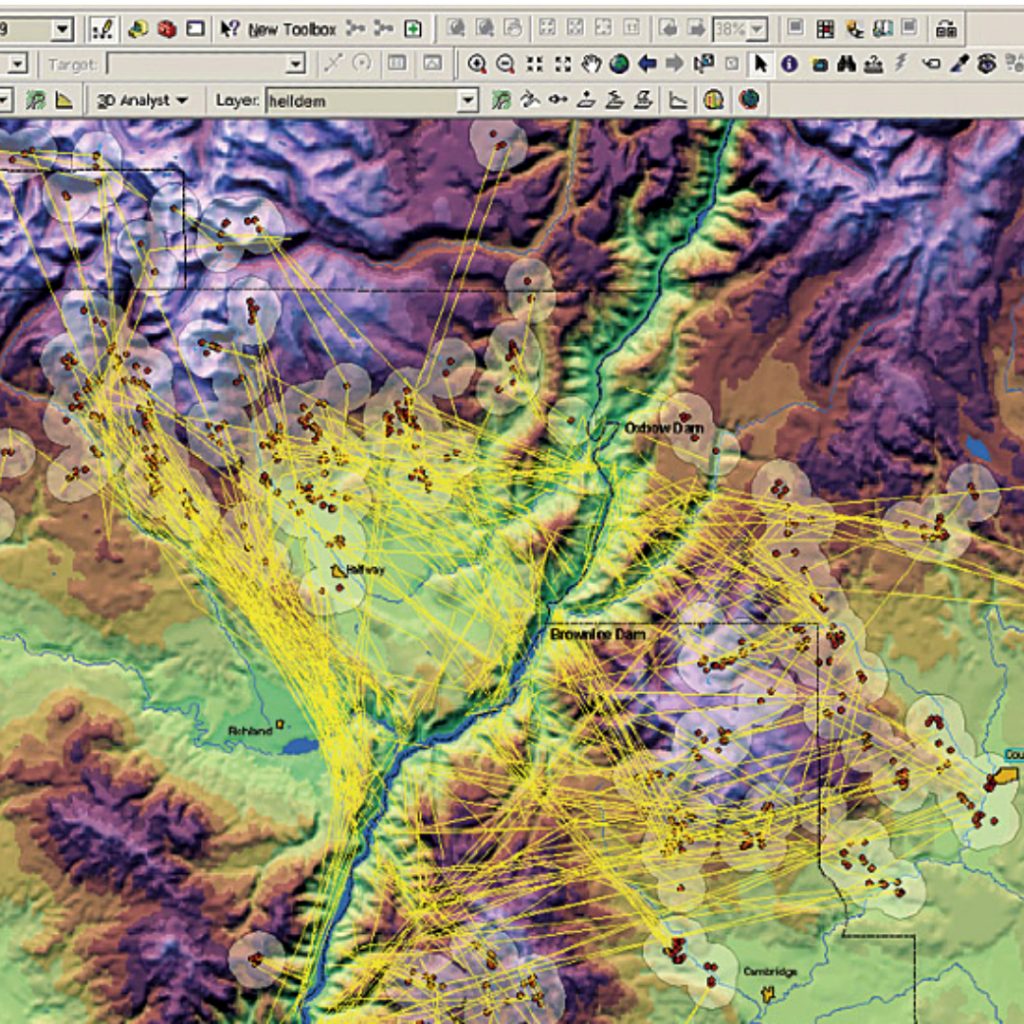Expand the Target layer dropdown
This screenshot has width=1024, height=1024.
[295, 64]
